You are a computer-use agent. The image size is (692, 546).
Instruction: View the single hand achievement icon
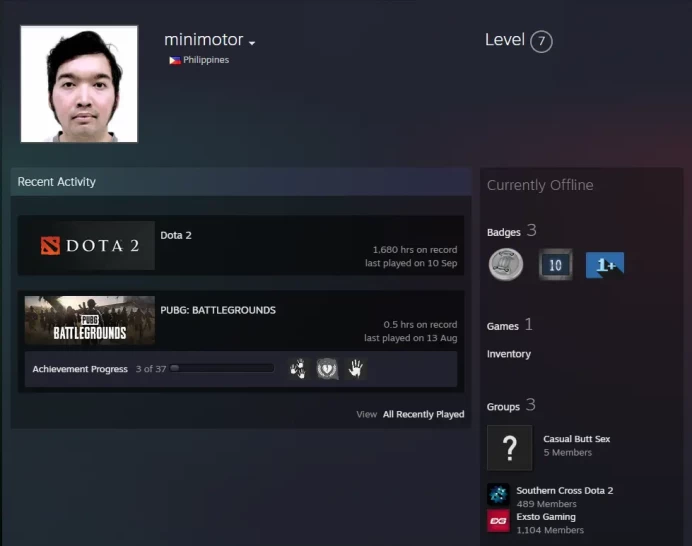356,369
